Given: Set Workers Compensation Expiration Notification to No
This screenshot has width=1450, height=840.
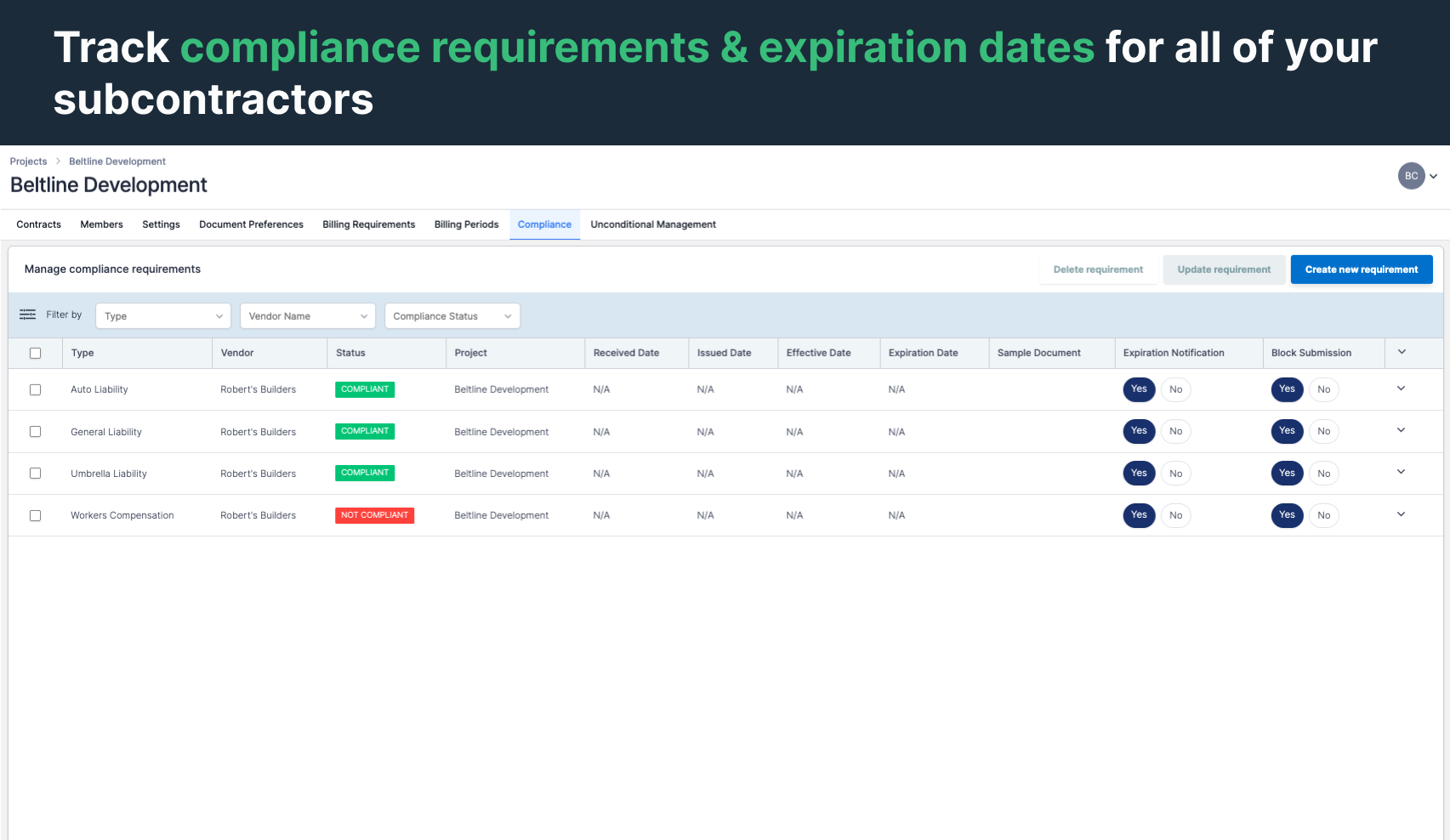Looking at the screenshot, I should click(x=1175, y=515).
